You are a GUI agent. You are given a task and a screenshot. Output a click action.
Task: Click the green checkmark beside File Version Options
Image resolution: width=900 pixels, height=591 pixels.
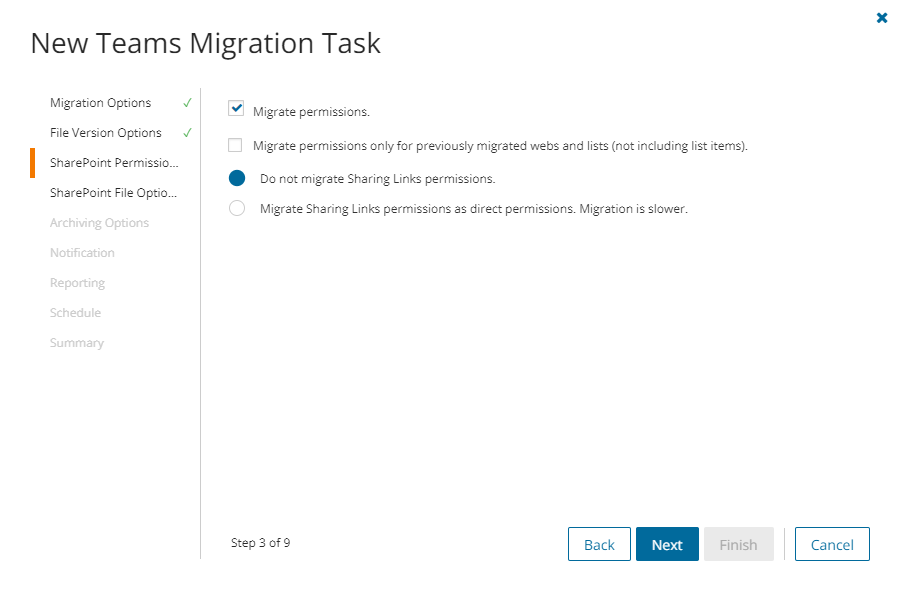tap(187, 133)
